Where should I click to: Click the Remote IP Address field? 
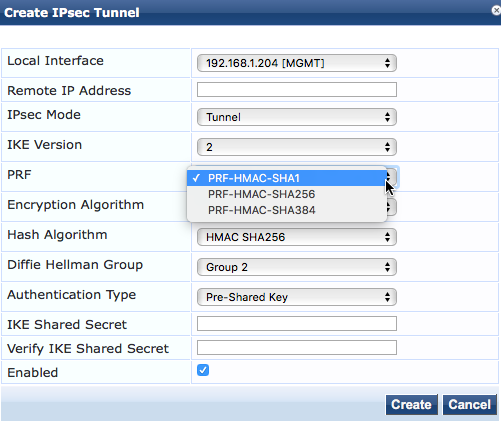coord(297,90)
